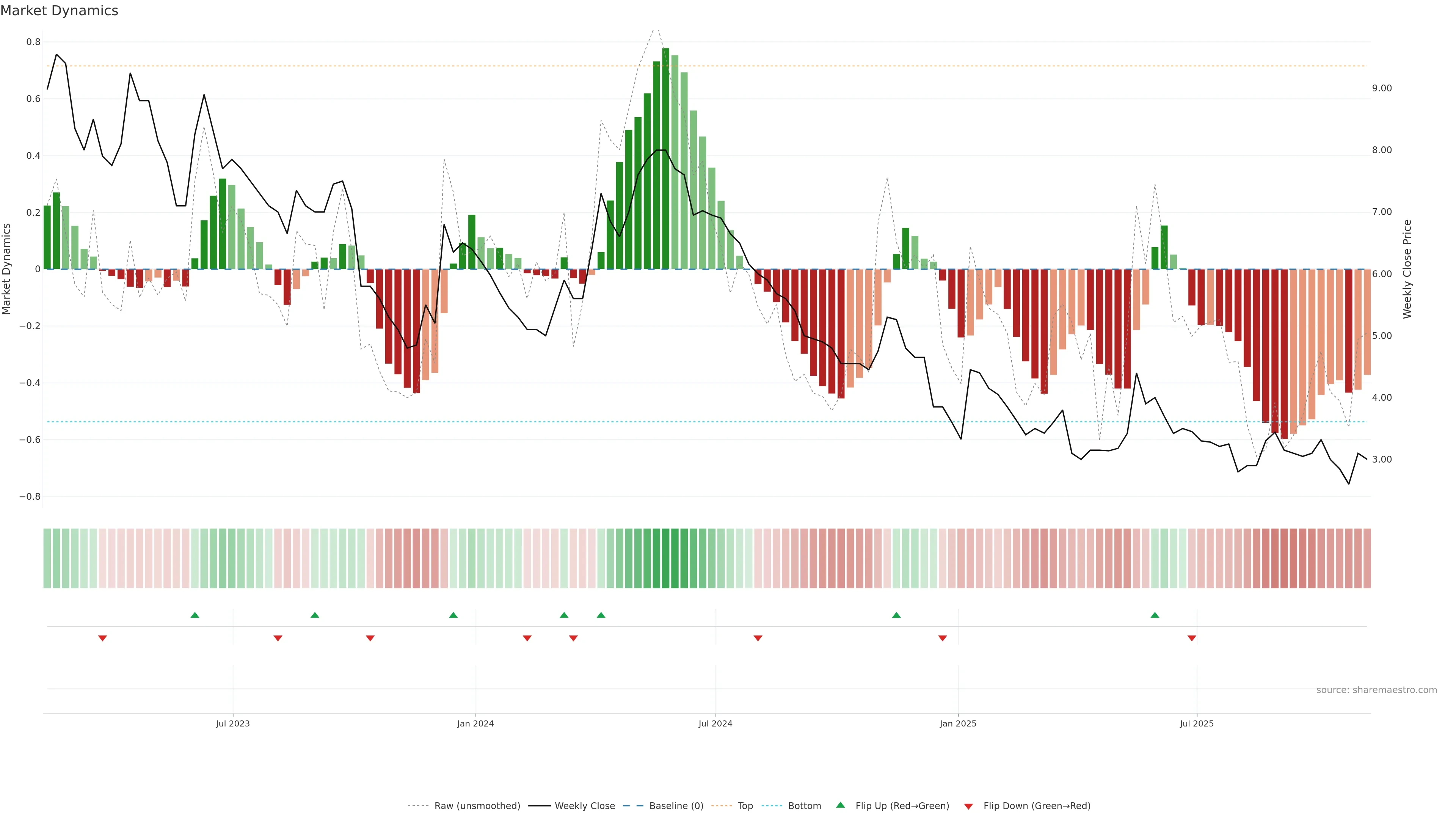Toggle the Weekly Close legend entry
1456x819 pixels.
click(584, 806)
